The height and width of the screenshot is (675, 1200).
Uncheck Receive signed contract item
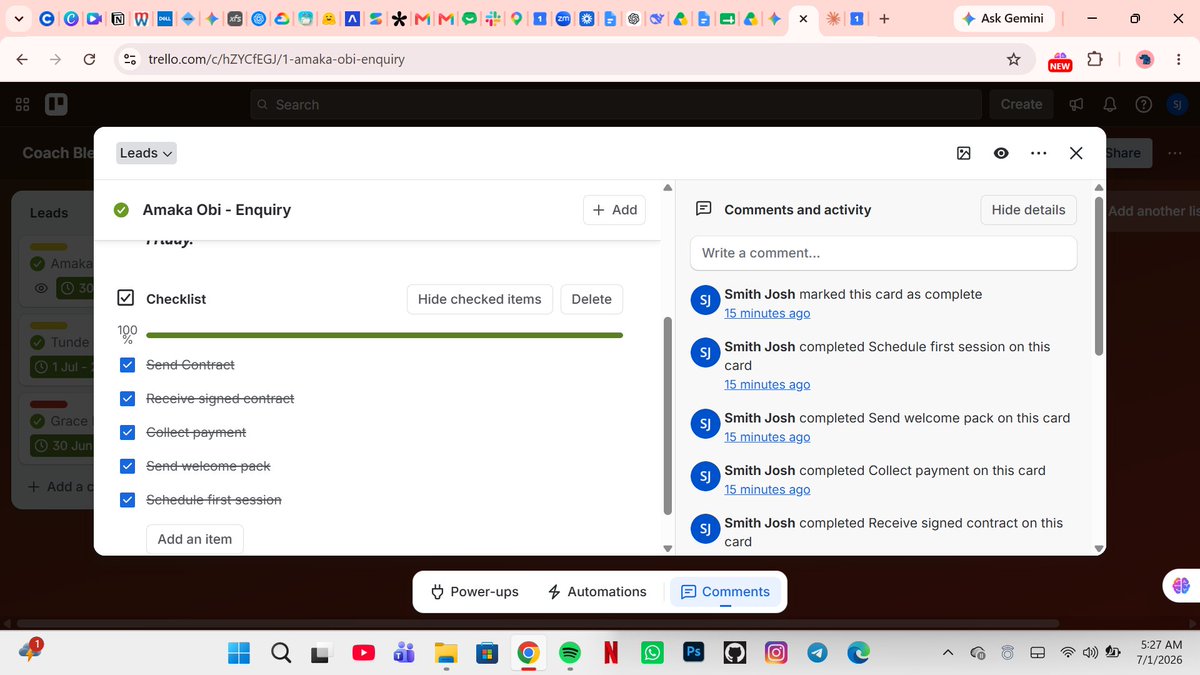click(127, 399)
